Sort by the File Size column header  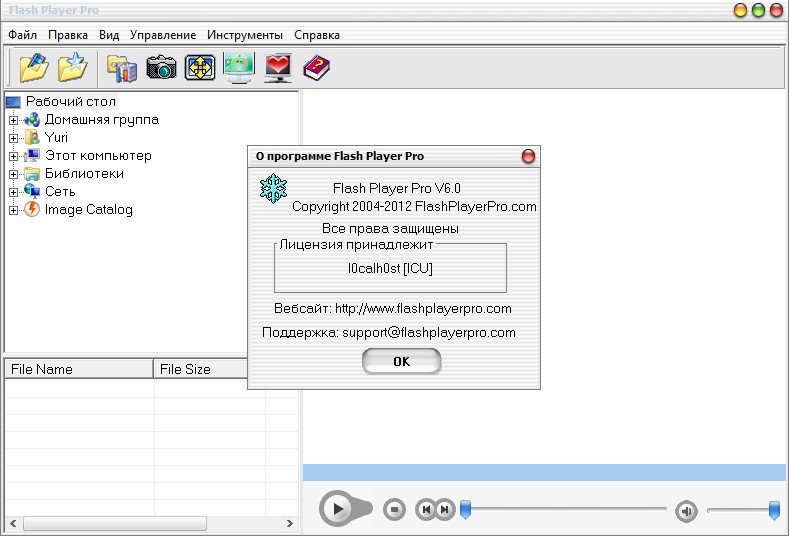[x=201, y=369]
